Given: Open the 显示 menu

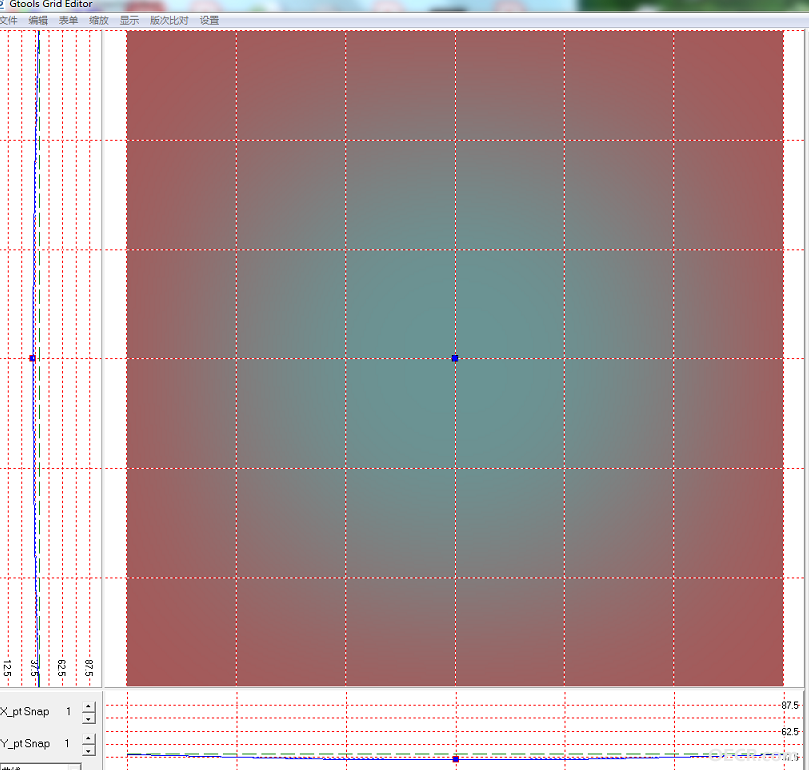Looking at the screenshot, I should (129, 21).
